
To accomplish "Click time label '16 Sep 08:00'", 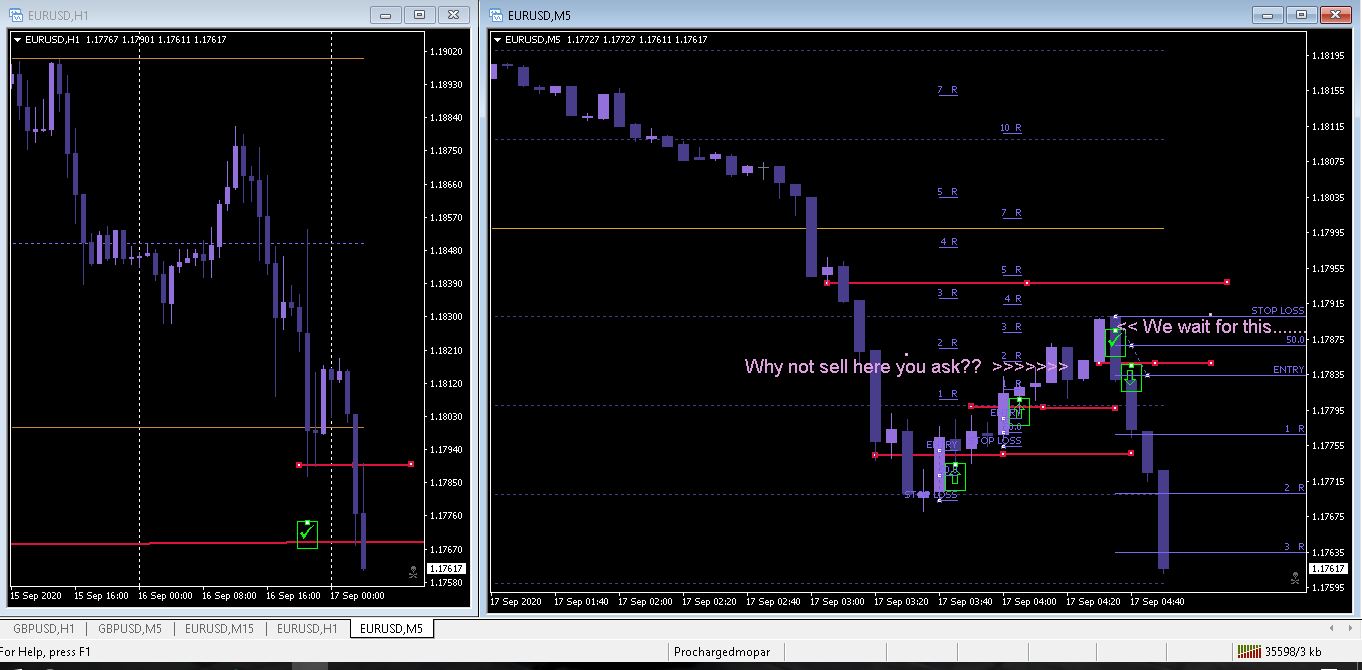I will click(x=228, y=595).
